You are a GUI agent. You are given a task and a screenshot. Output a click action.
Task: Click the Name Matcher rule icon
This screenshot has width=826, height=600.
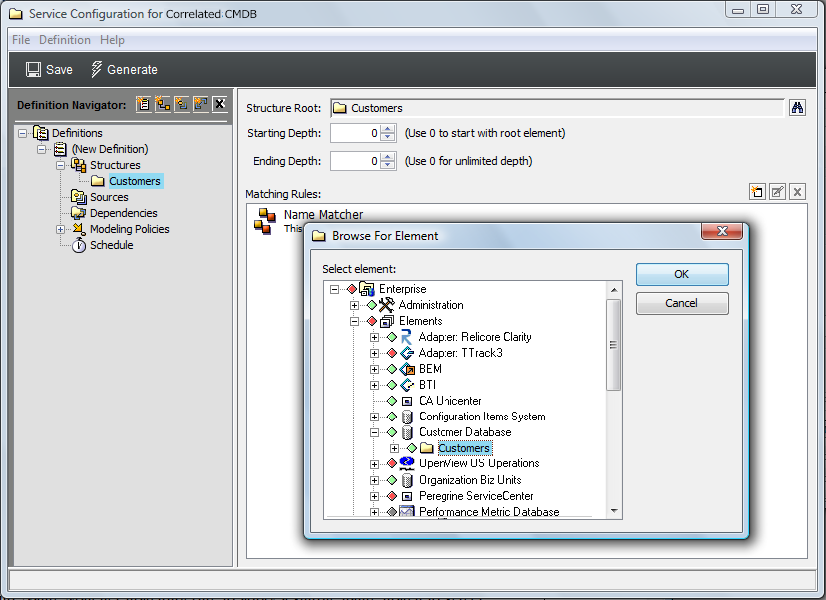pyautogui.click(x=265, y=221)
